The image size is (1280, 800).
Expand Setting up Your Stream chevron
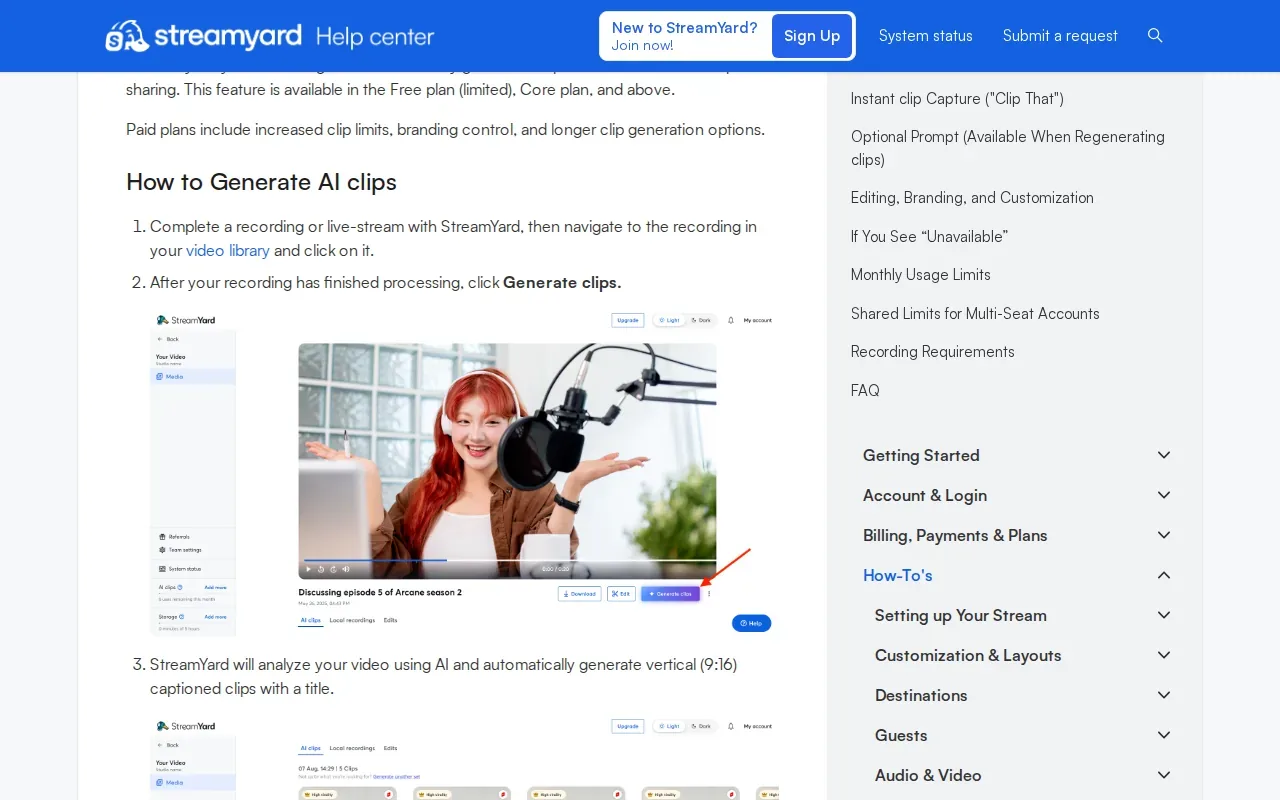1164,615
